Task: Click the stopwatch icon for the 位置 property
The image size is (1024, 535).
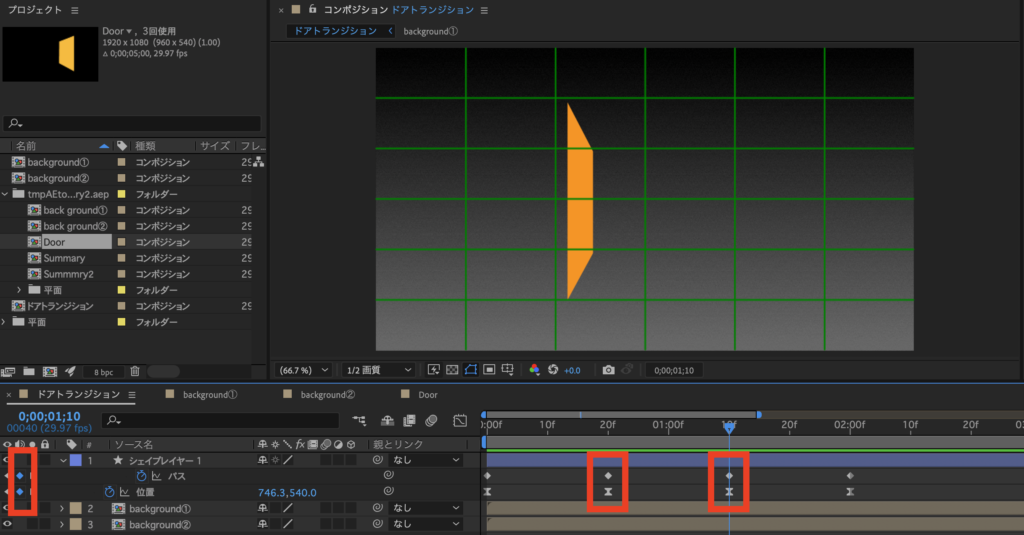Action: 110,492
